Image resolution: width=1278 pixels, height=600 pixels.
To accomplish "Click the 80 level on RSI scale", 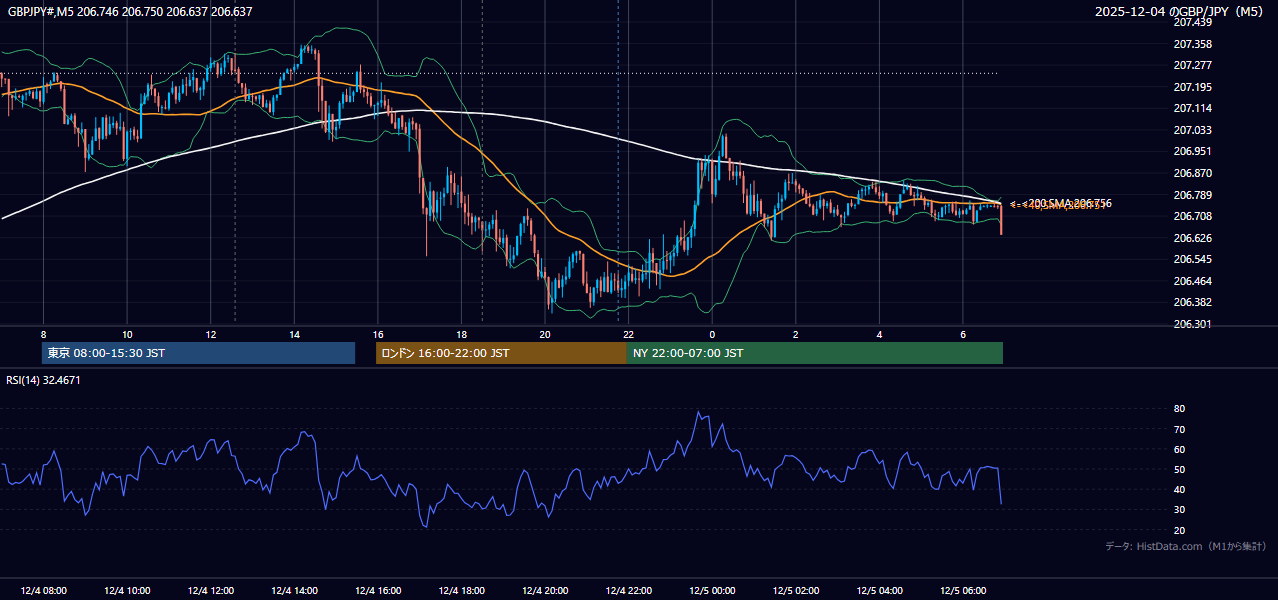I will click(1179, 409).
